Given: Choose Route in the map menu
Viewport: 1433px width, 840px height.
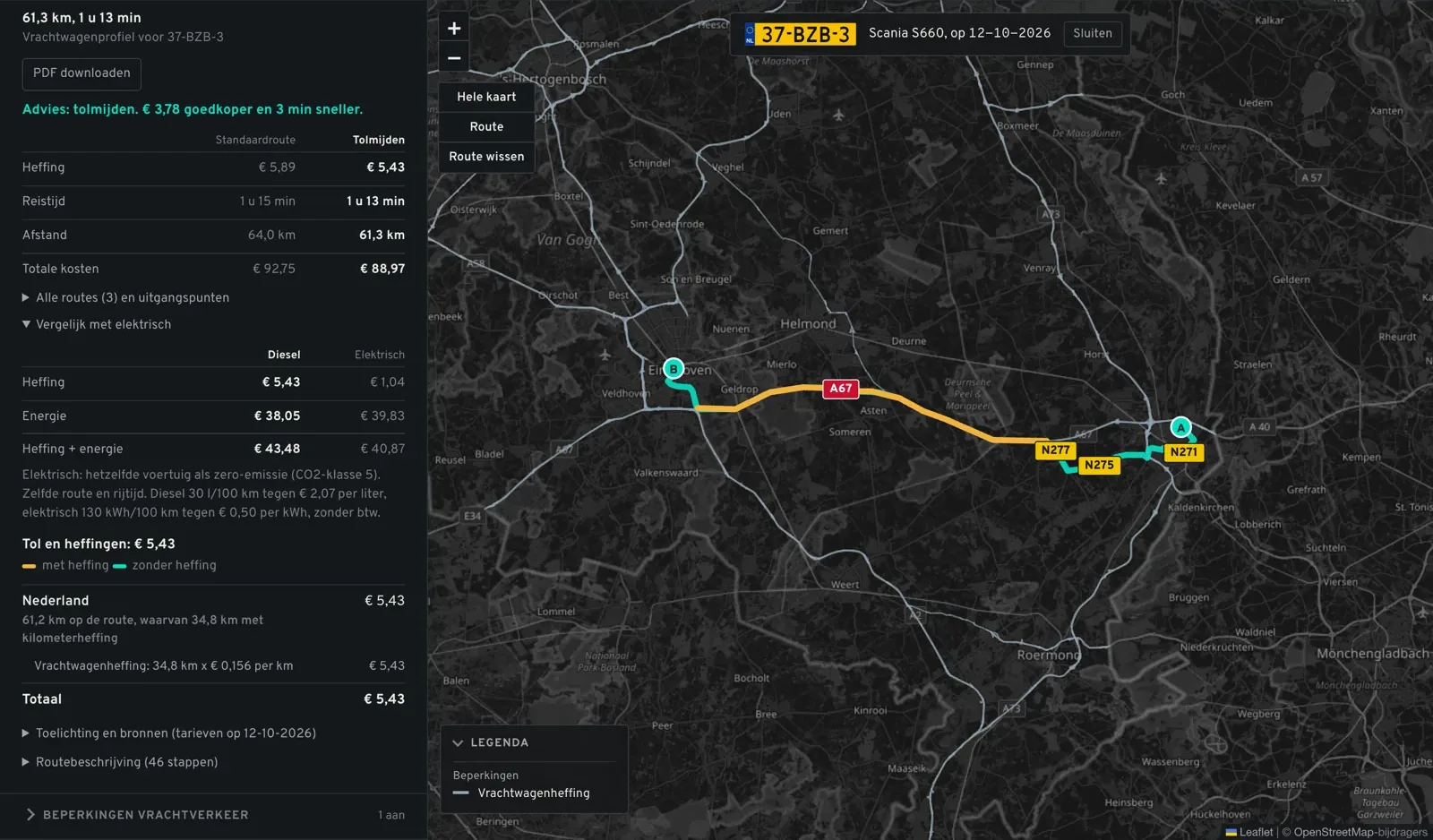Looking at the screenshot, I should tap(486, 126).
